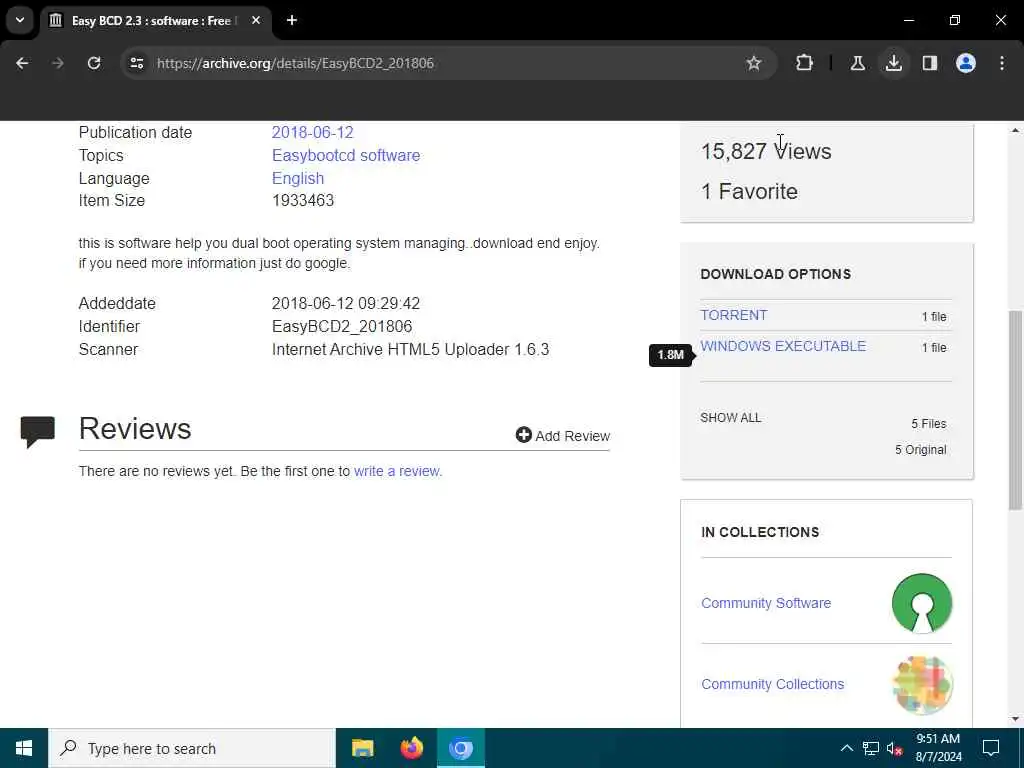Open Chrome three-dot menu
The height and width of the screenshot is (768, 1024).
coord(1002,63)
